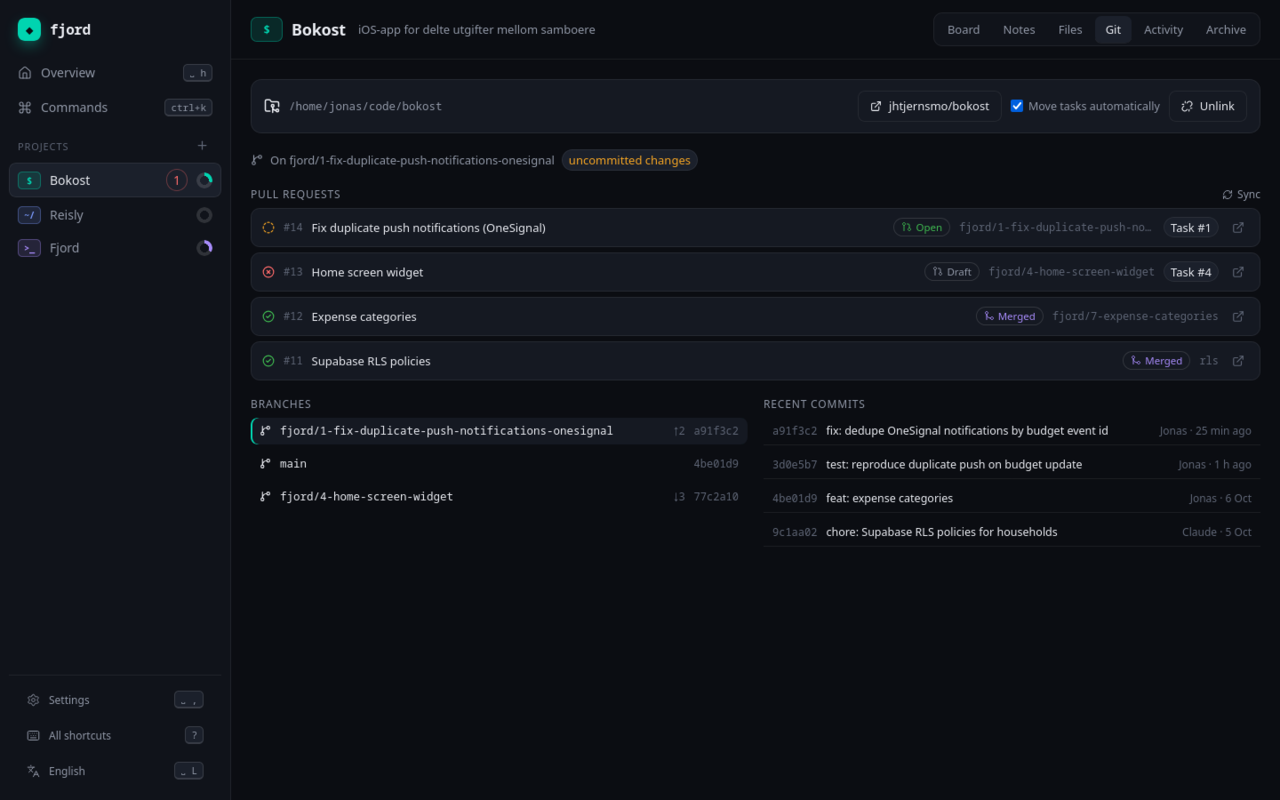Open Overview in the sidebar
The image size is (1280, 800).
click(x=115, y=73)
